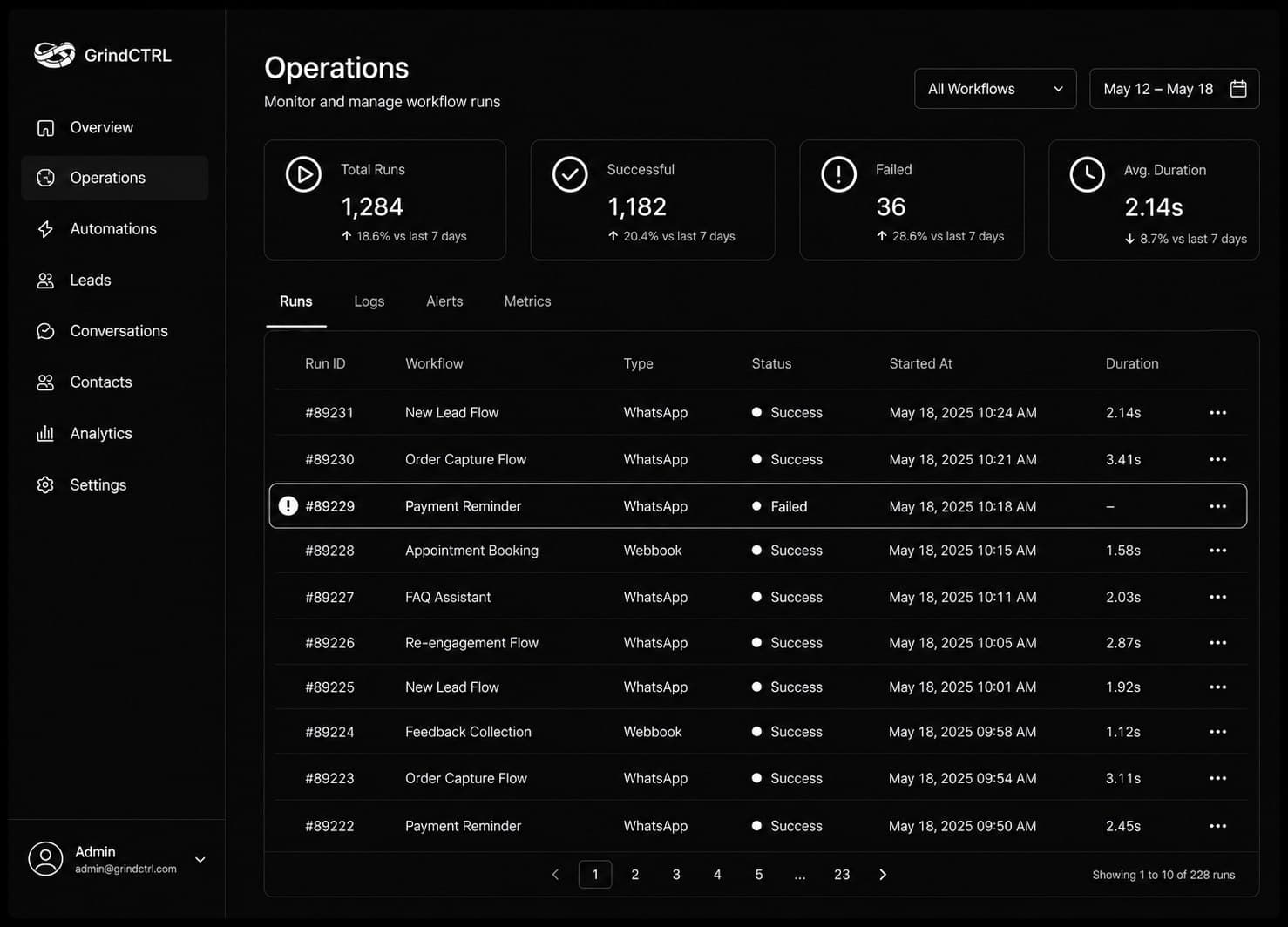Go to next page of runs
The width and height of the screenshot is (1288, 927).
point(883,875)
